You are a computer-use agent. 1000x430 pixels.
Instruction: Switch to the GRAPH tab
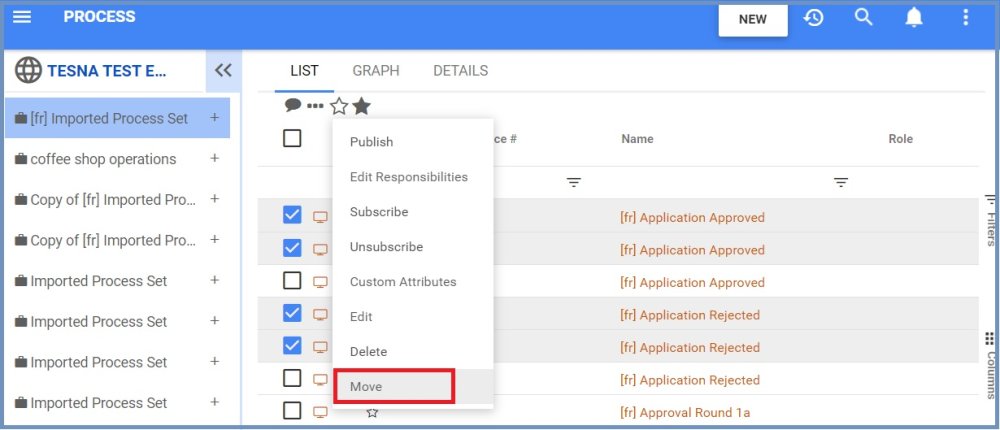[375, 71]
